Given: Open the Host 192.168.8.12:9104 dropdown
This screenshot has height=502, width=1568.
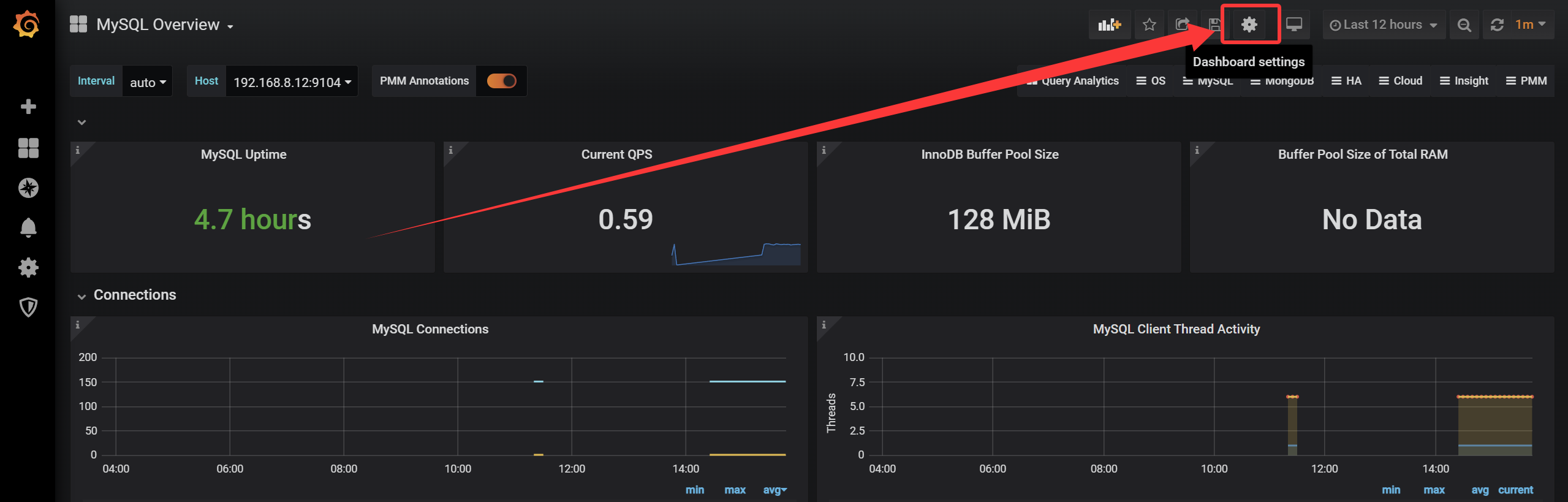Looking at the screenshot, I should coord(292,82).
